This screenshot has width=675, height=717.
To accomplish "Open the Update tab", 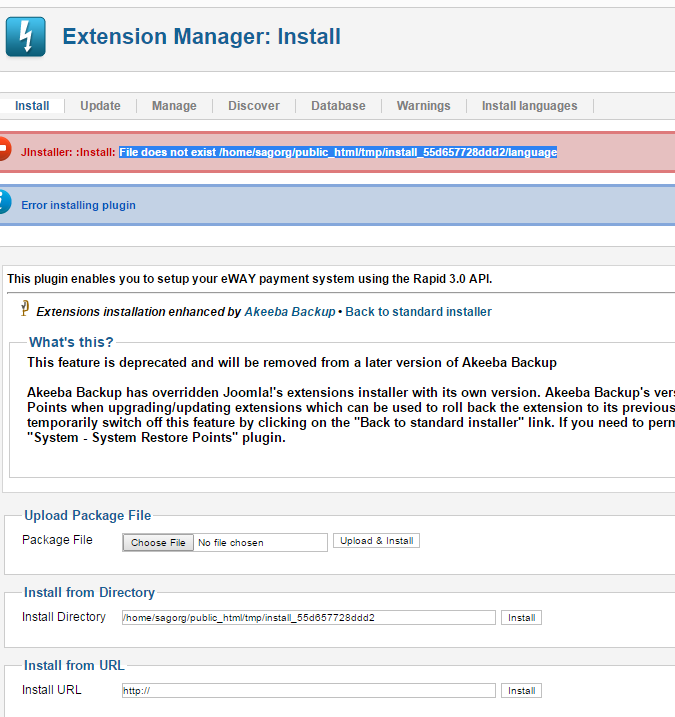I will pyautogui.click(x=100, y=106).
